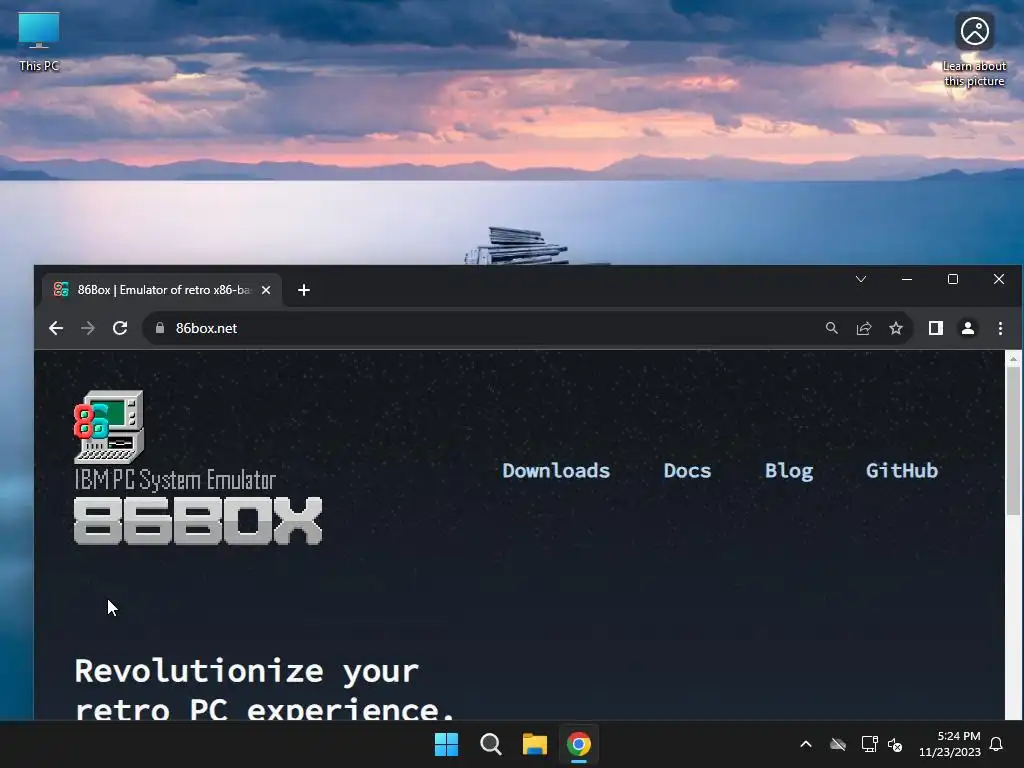This screenshot has height=768, width=1024.
Task: Select the 86Box Emulator tab
Action: click(162, 290)
